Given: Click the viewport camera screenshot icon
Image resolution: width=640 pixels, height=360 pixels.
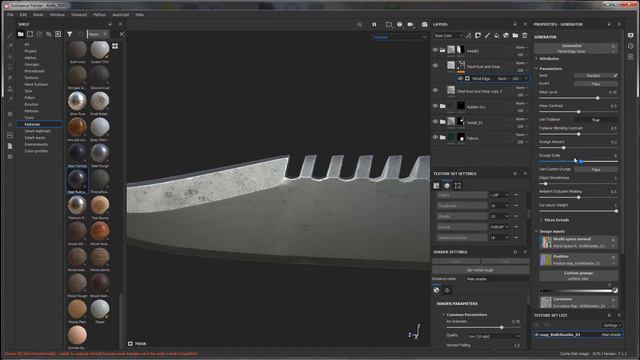Looking at the screenshot, I should 424,24.
